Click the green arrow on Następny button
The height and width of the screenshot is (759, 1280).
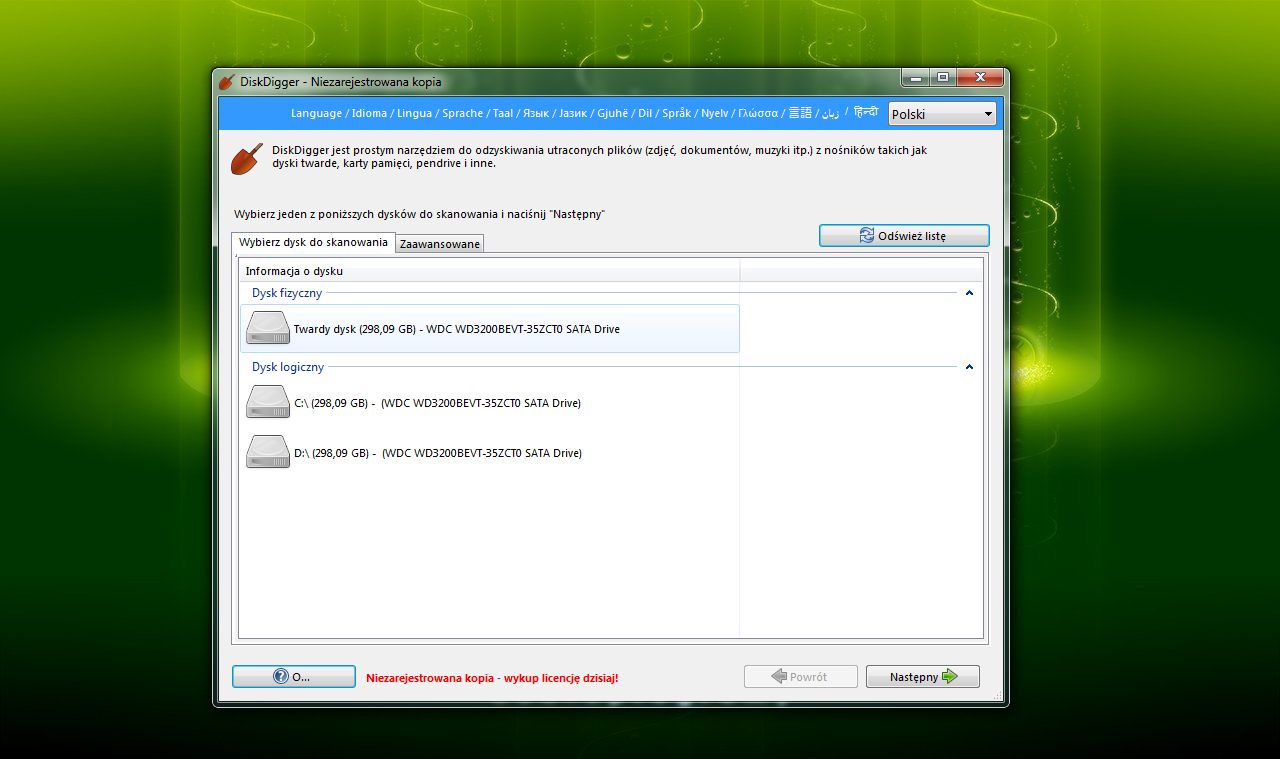point(950,677)
